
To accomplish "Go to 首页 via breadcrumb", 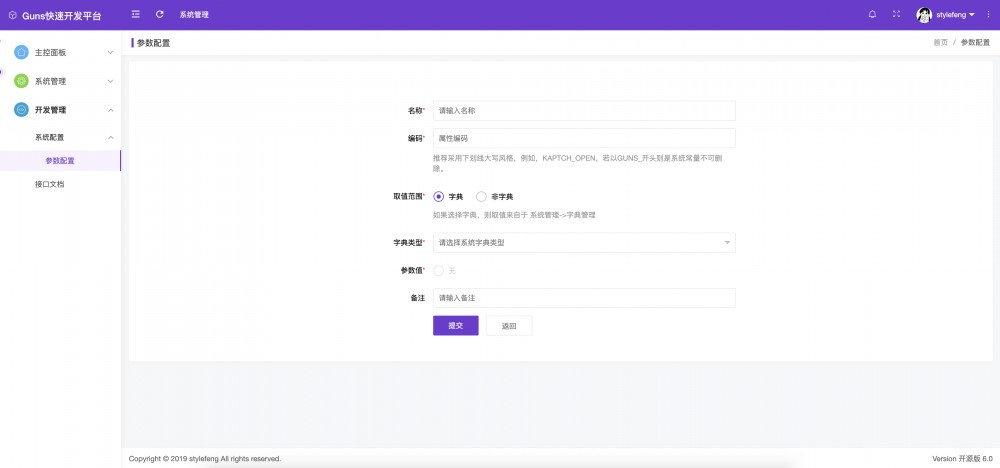I will pyautogui.click(x=941, y=43).
